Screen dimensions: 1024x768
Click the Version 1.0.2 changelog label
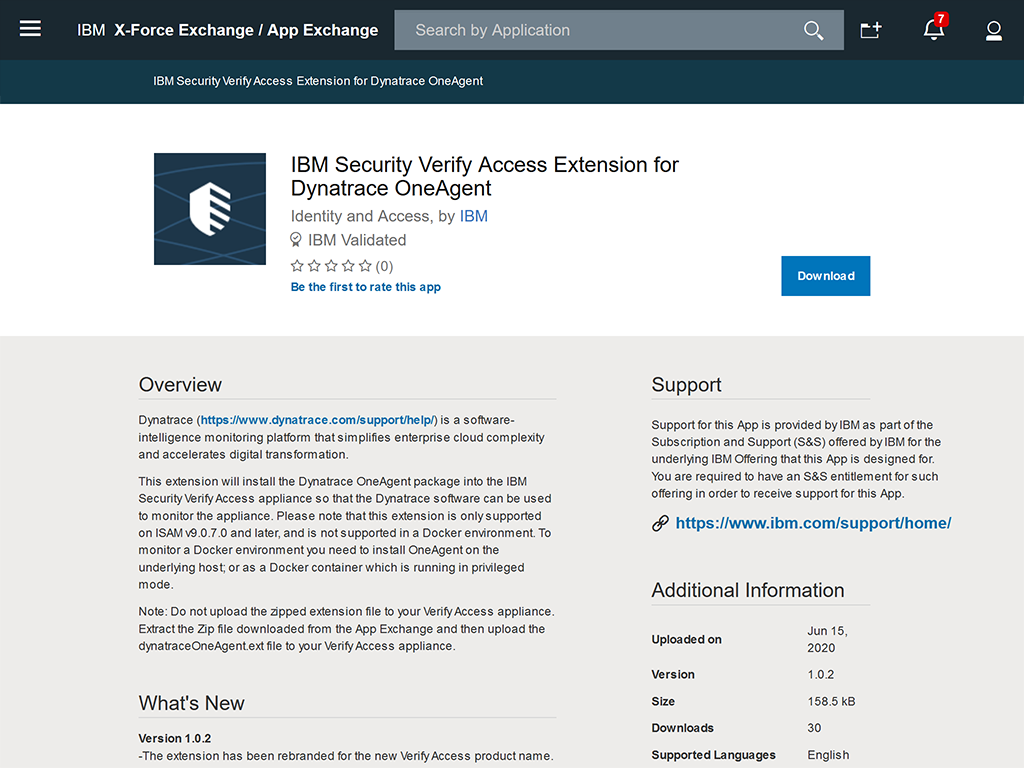pyautogui.click(x=174, y=739)
